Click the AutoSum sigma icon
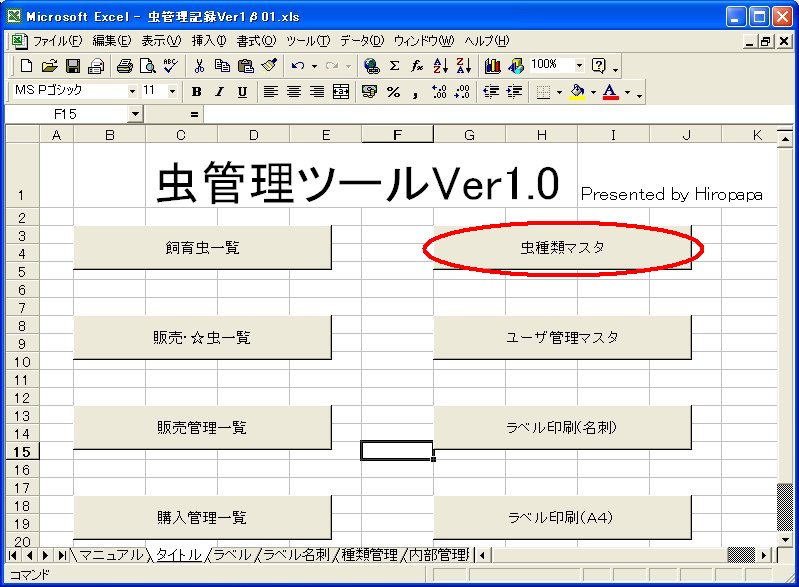Viewport: 799px width, 587px height. pyautogui.click(x=394, y=66)
